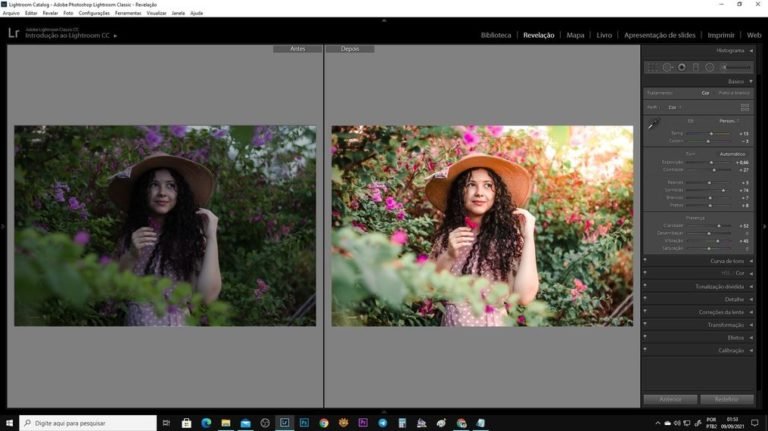The height and width of the screenshot is (431, 768).
Task: Pick the Radial Filter tool
Action: [x=709, y=67]
